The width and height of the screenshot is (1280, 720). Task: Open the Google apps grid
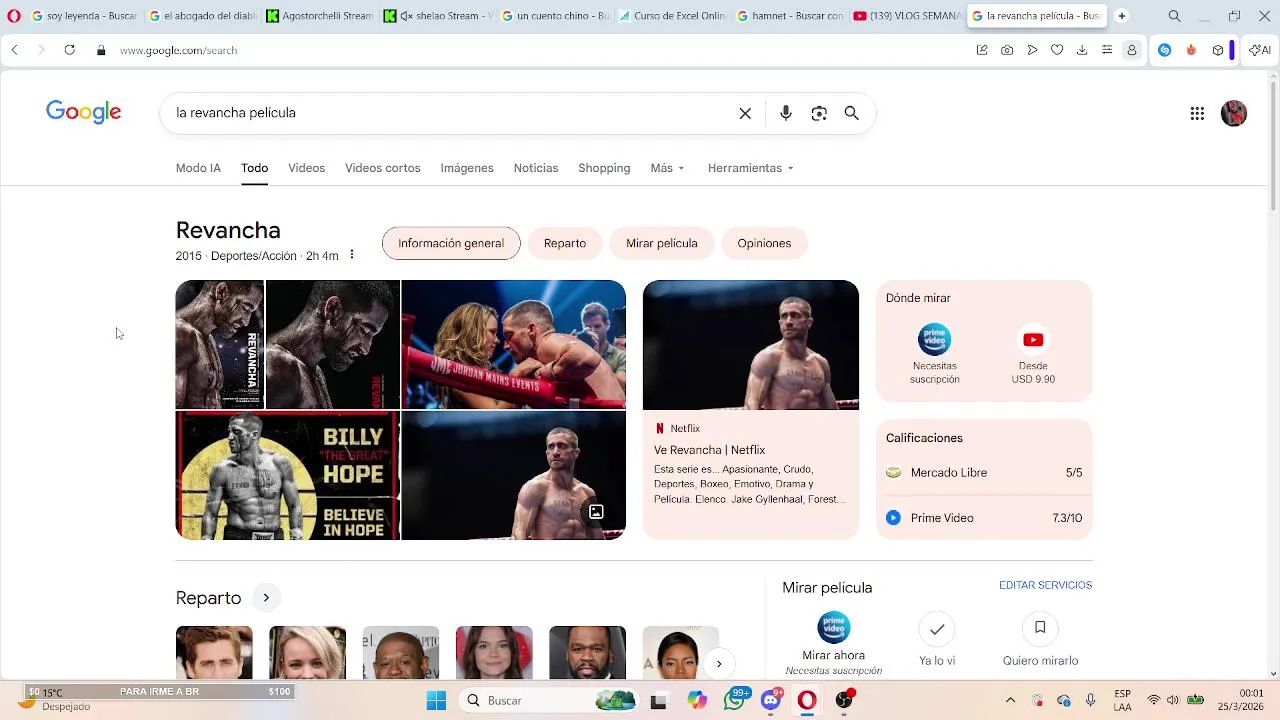pos(1197,113)
